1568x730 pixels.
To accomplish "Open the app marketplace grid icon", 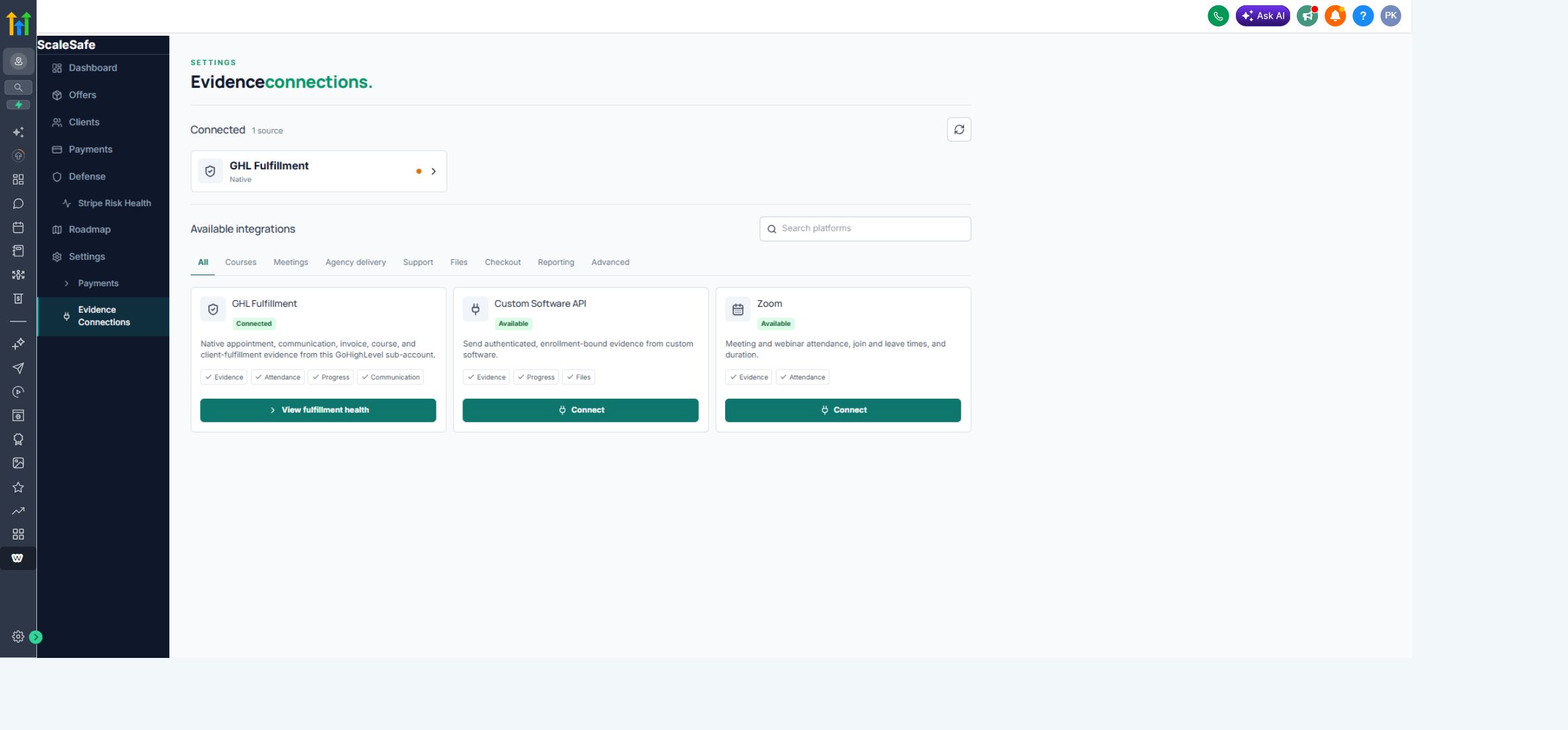I will coord(19,534).
